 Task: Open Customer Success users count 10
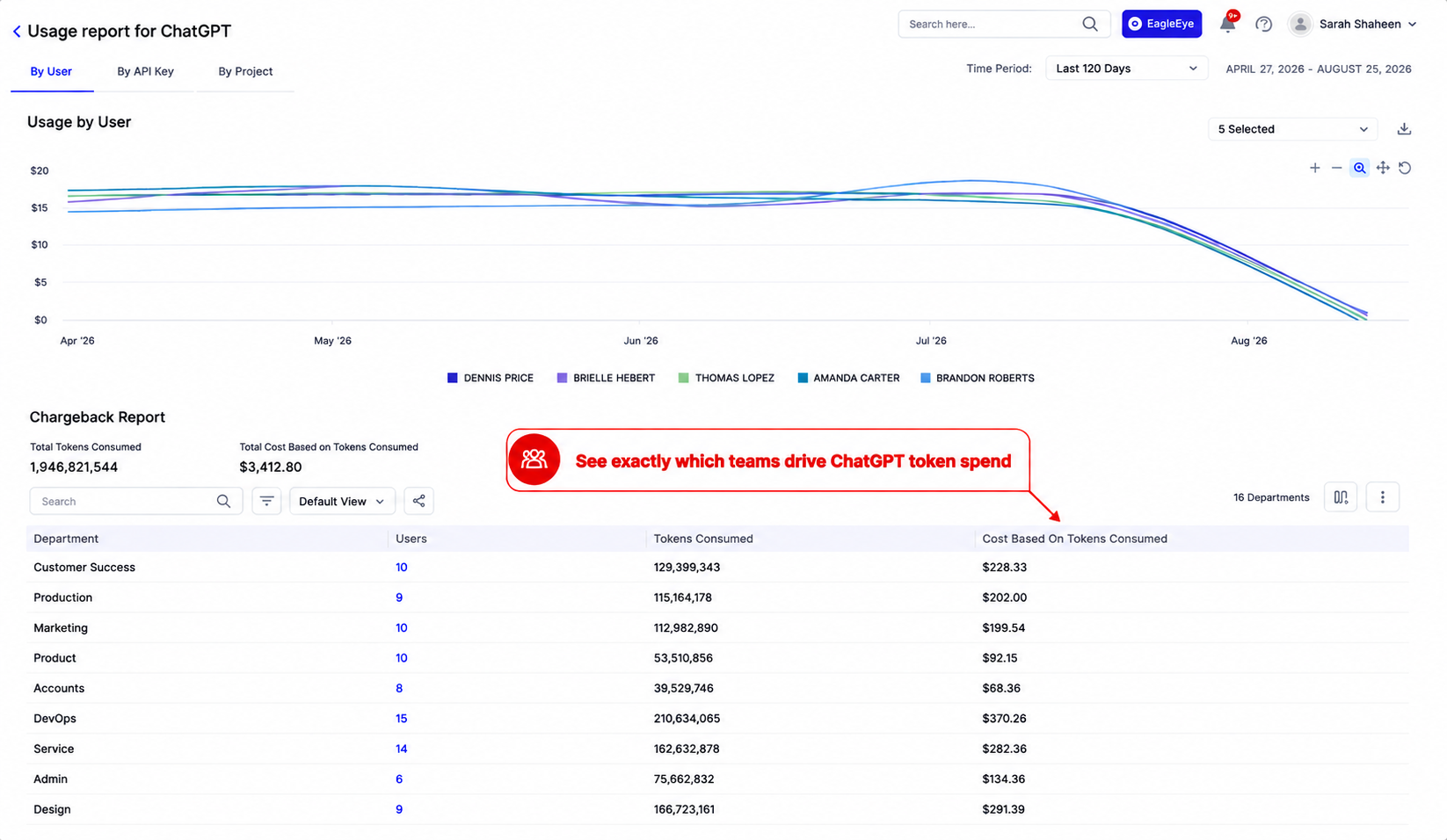pyautogui.click(x=402, y=568)
